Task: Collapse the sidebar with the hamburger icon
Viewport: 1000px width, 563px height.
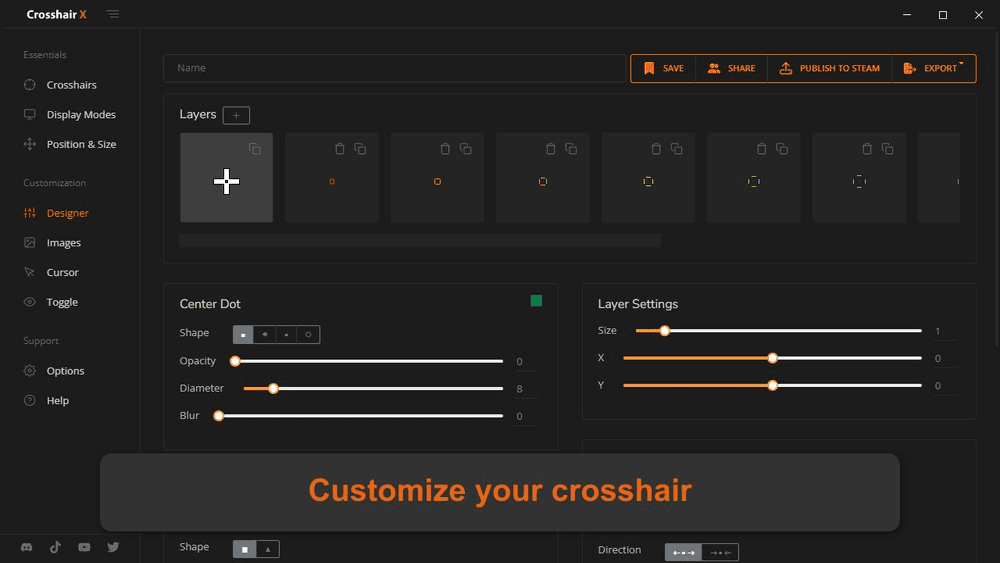Action: click(x=113, y=15)
